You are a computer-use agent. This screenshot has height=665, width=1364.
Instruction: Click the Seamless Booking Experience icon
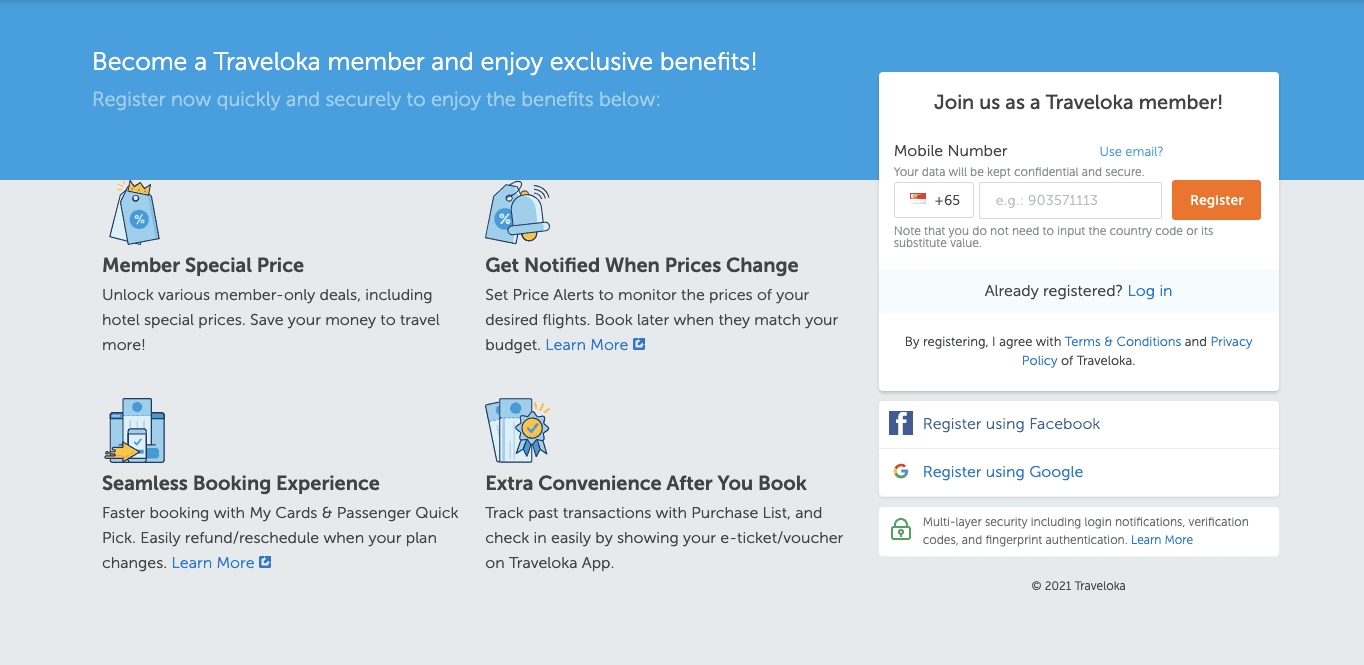tap(135, 430)
